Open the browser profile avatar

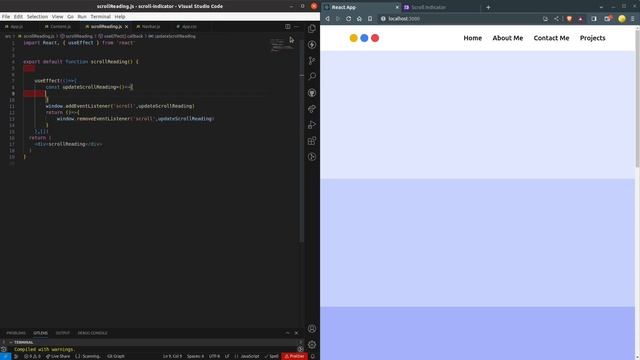(x=622, y=19)
